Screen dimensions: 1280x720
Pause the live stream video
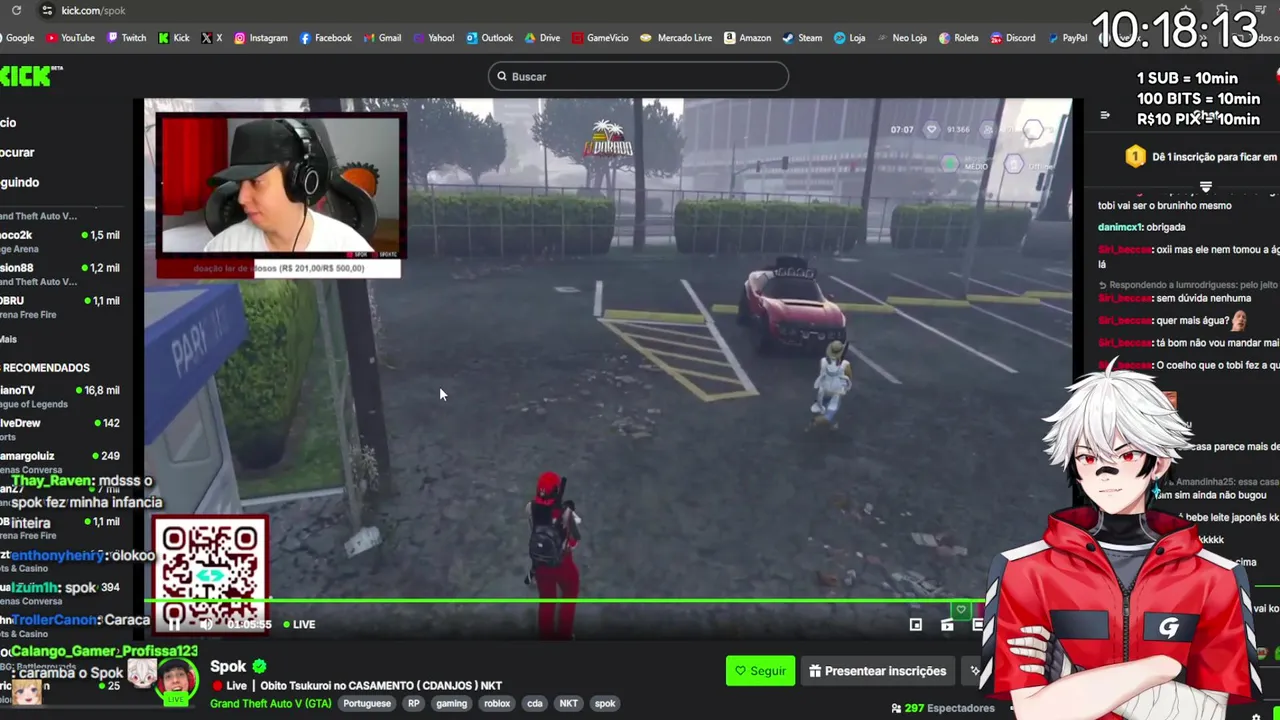(174, 624)
